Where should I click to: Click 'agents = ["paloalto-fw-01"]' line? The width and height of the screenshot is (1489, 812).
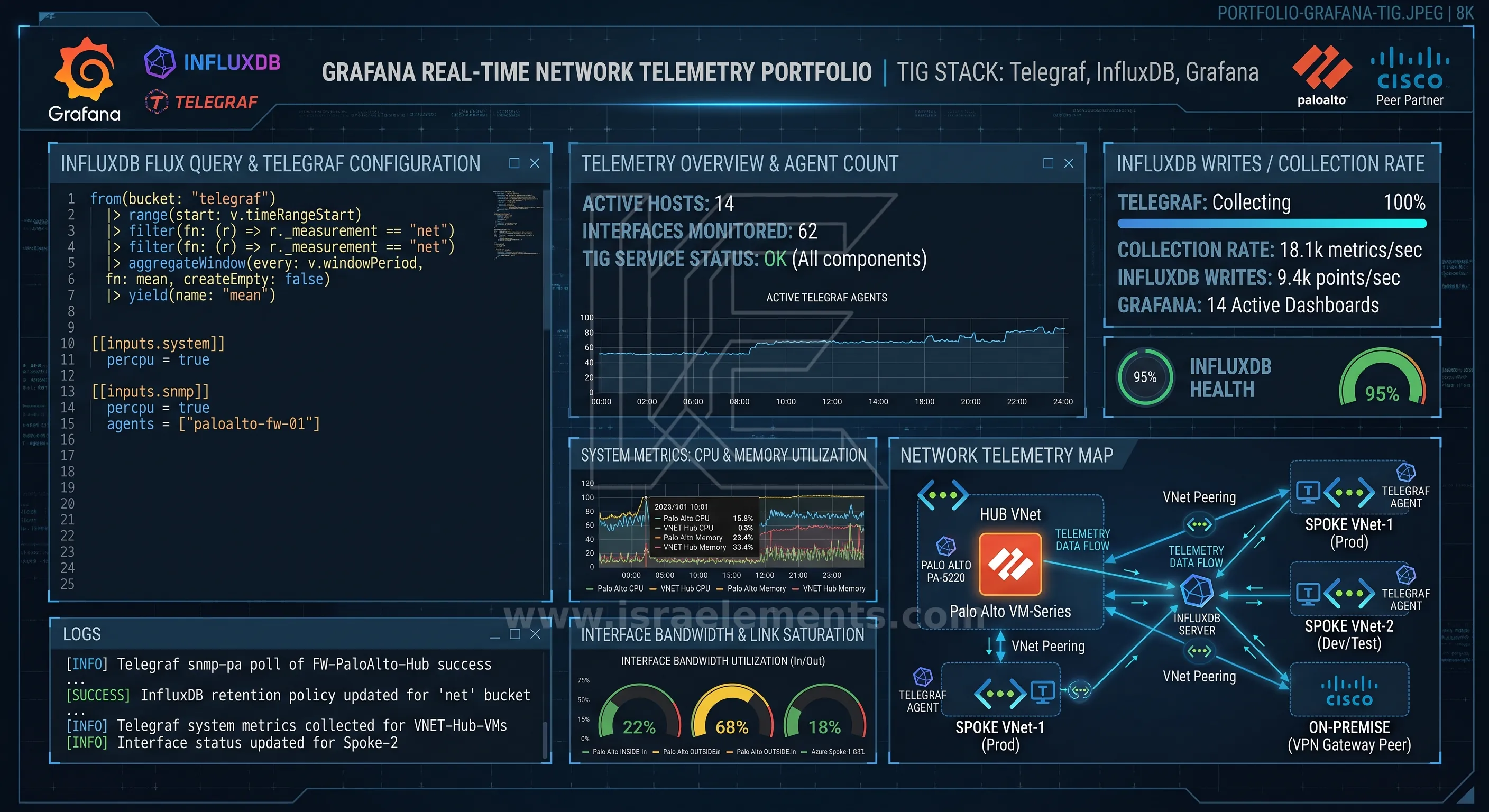pyautogui.click(x=213, y=423)
